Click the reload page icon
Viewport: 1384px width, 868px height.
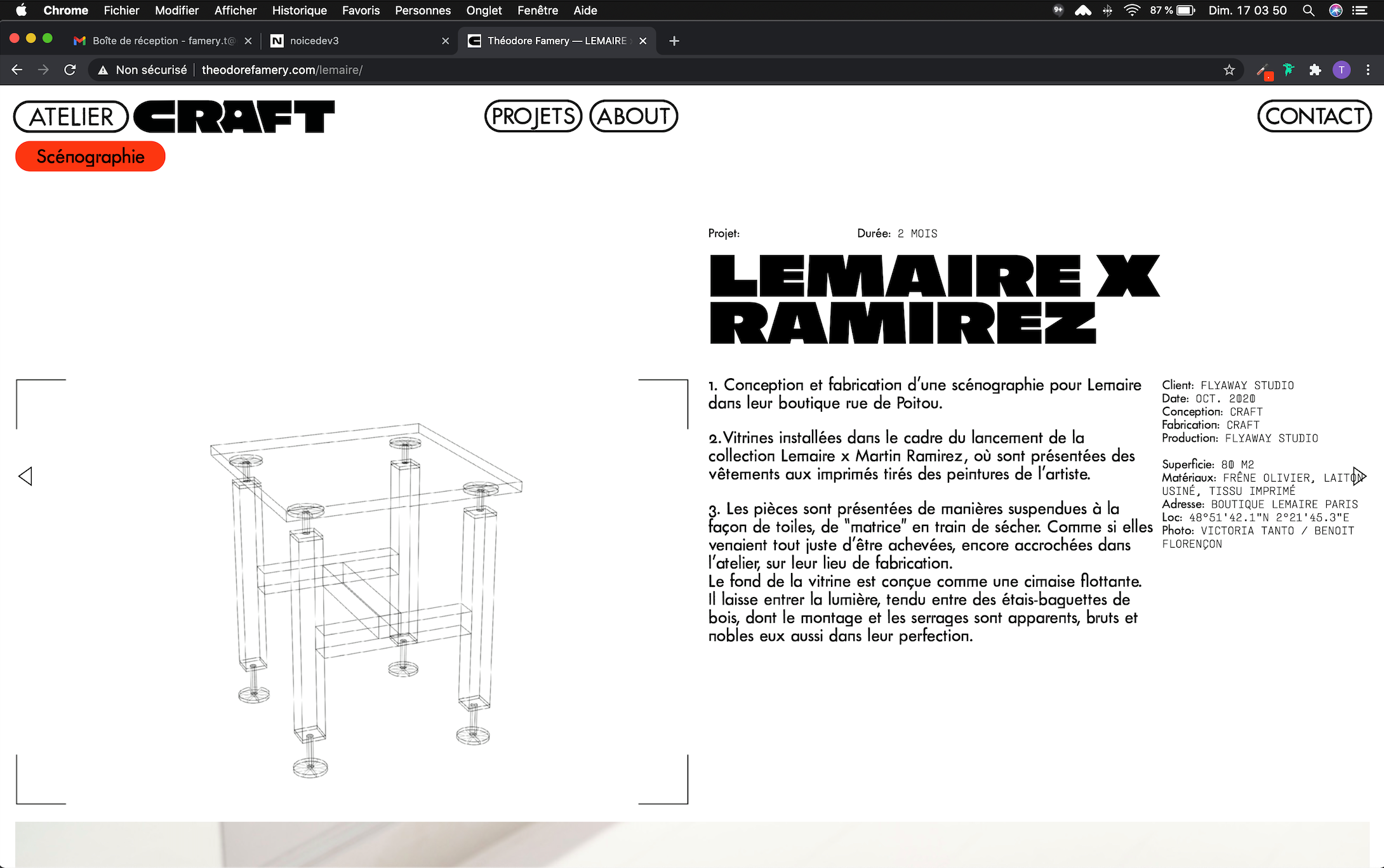70,70
